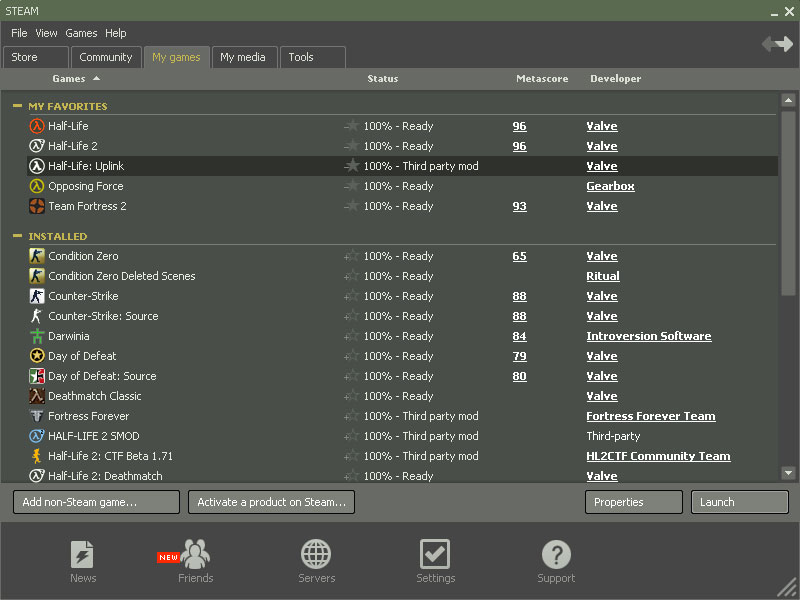Viewport: 800px width, 600px height.
Task: Click the Half-Life 2: CTF Beta icon
Action: [x=37, y=456]
